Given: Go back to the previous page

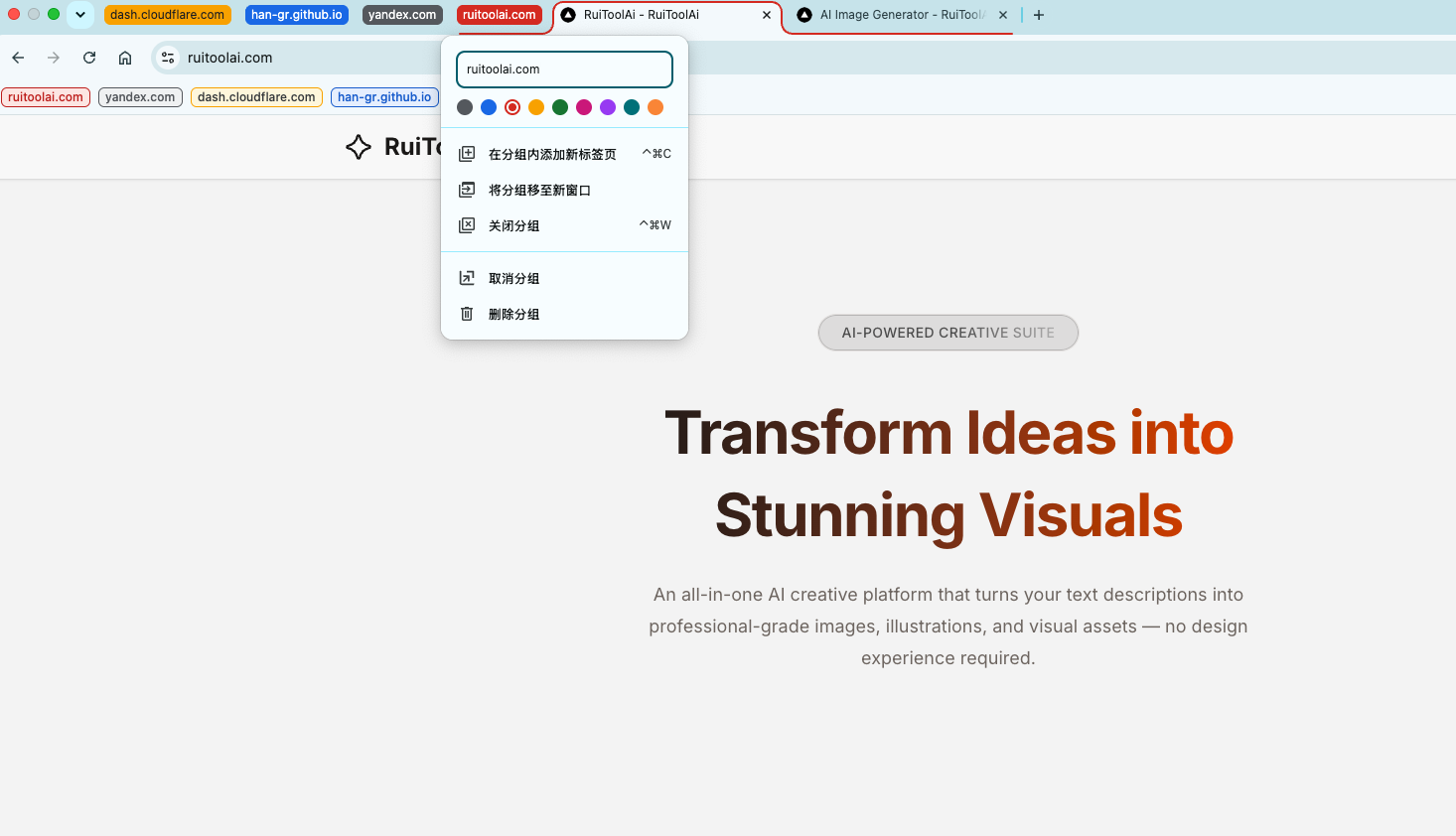Looking at the screenshot, I should [x=18, y=58].
